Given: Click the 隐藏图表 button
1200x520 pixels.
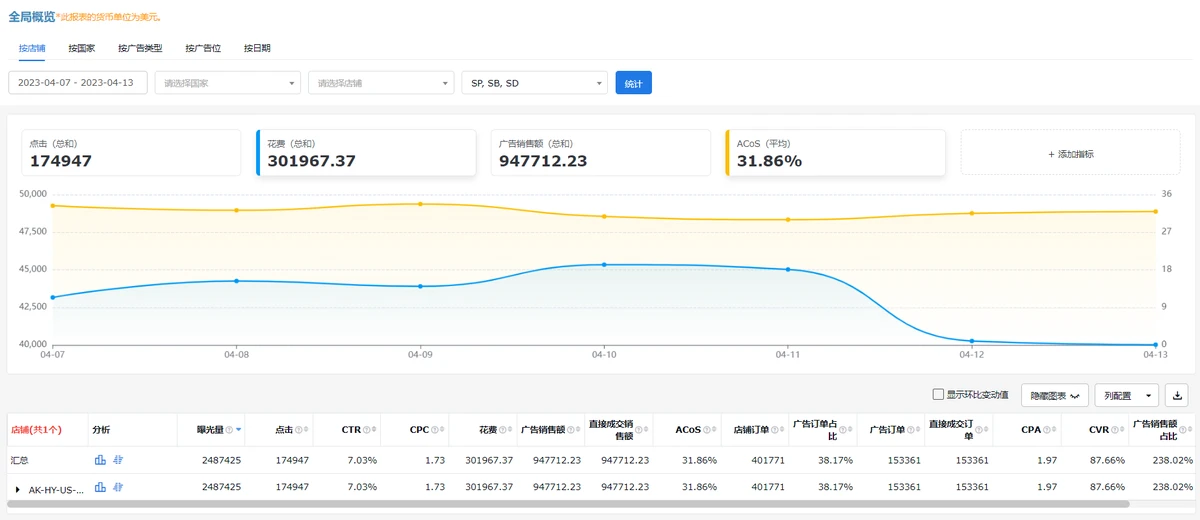Looking at the screenshot, I should (x=1055, y=396).
